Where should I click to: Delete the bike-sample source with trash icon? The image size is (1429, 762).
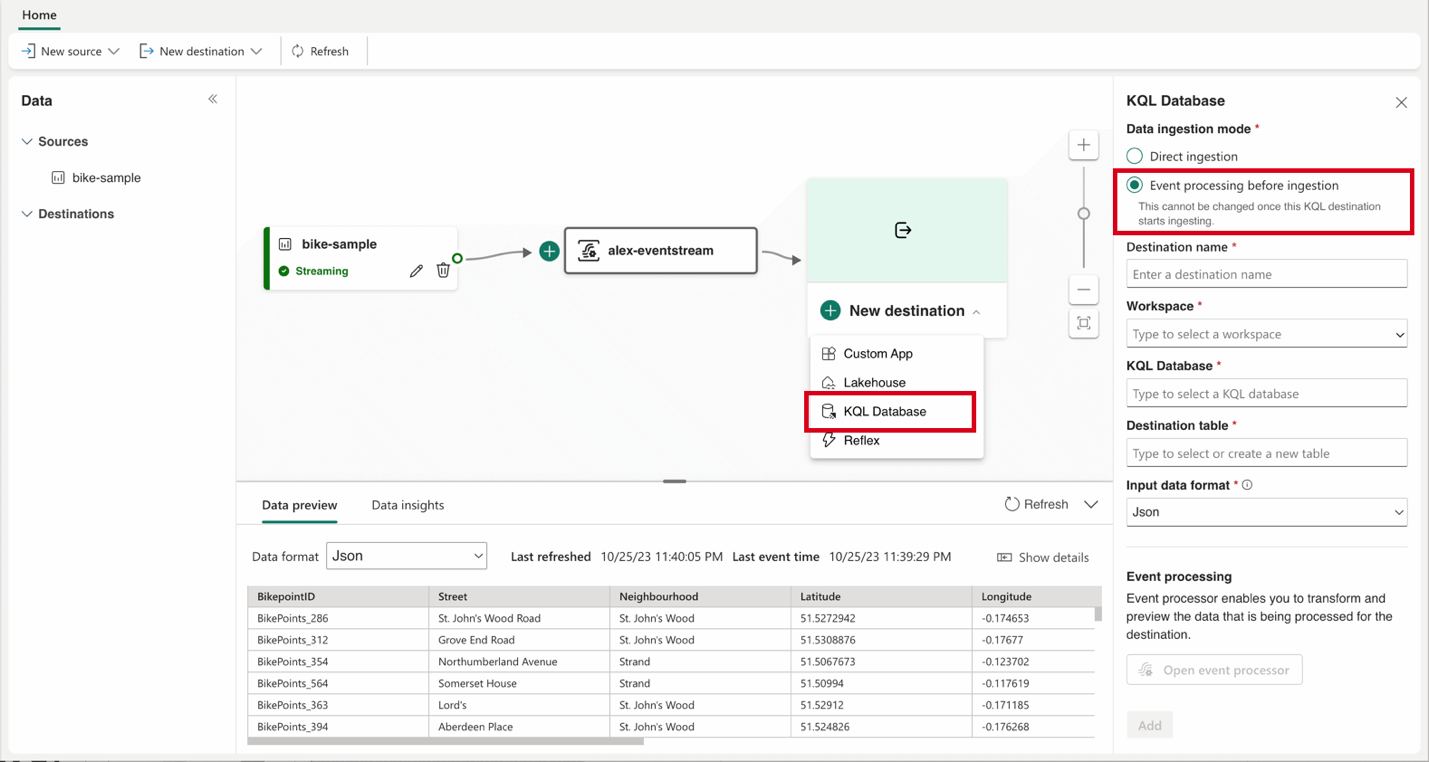[443, 271]
